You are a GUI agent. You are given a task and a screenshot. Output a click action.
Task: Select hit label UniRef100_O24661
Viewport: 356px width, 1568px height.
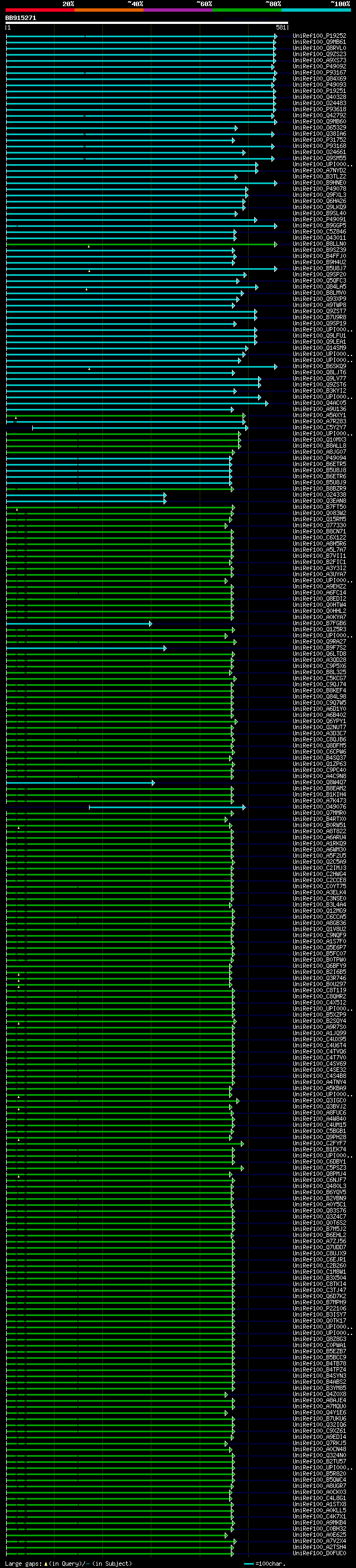[319, 152]
